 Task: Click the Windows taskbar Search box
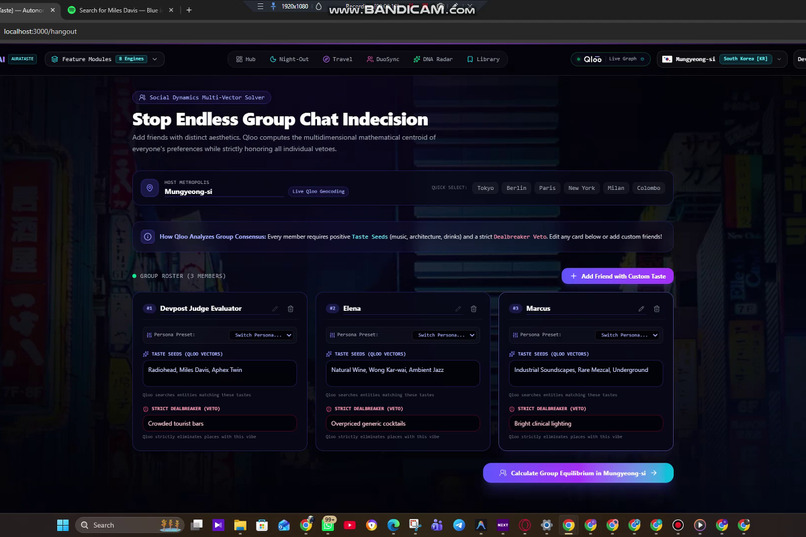coord(129,525)
